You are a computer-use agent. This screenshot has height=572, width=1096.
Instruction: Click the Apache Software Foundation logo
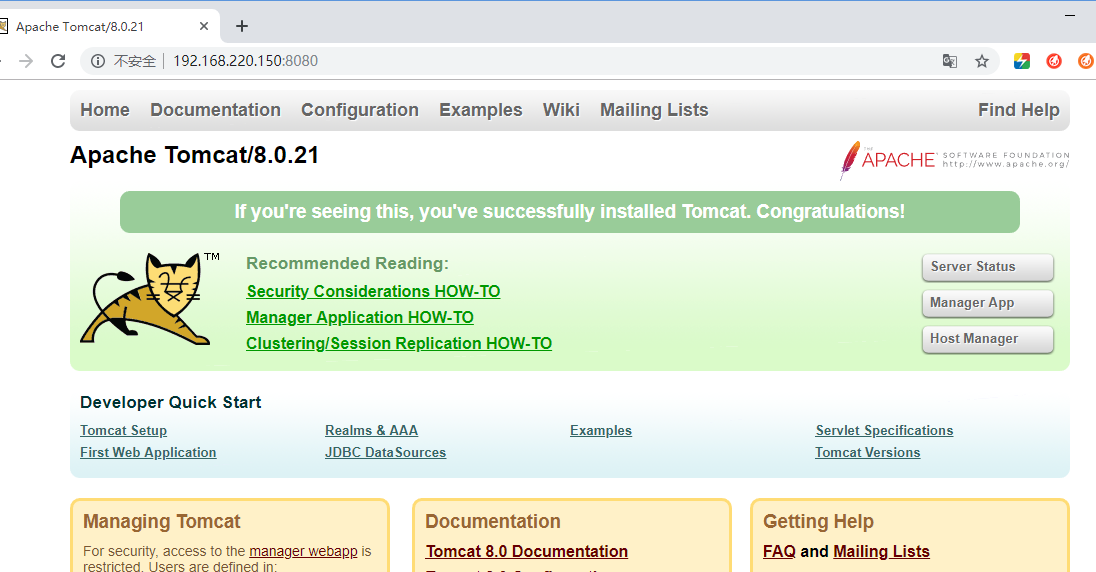point(954,160)
